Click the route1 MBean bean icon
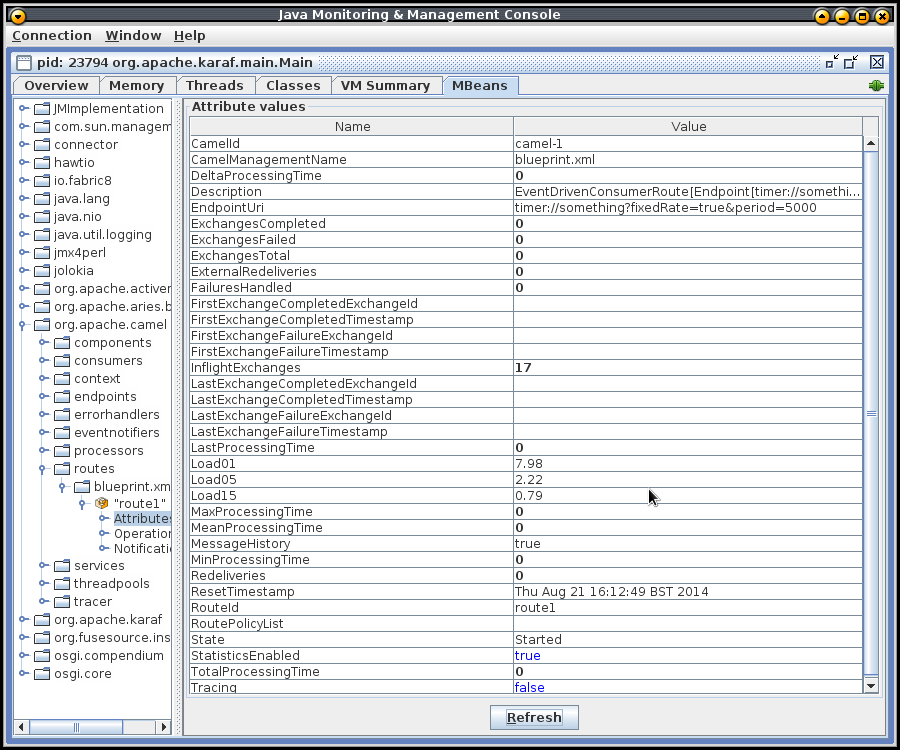Viewport: 900px width, 750px height. click(x=101, y=503)
